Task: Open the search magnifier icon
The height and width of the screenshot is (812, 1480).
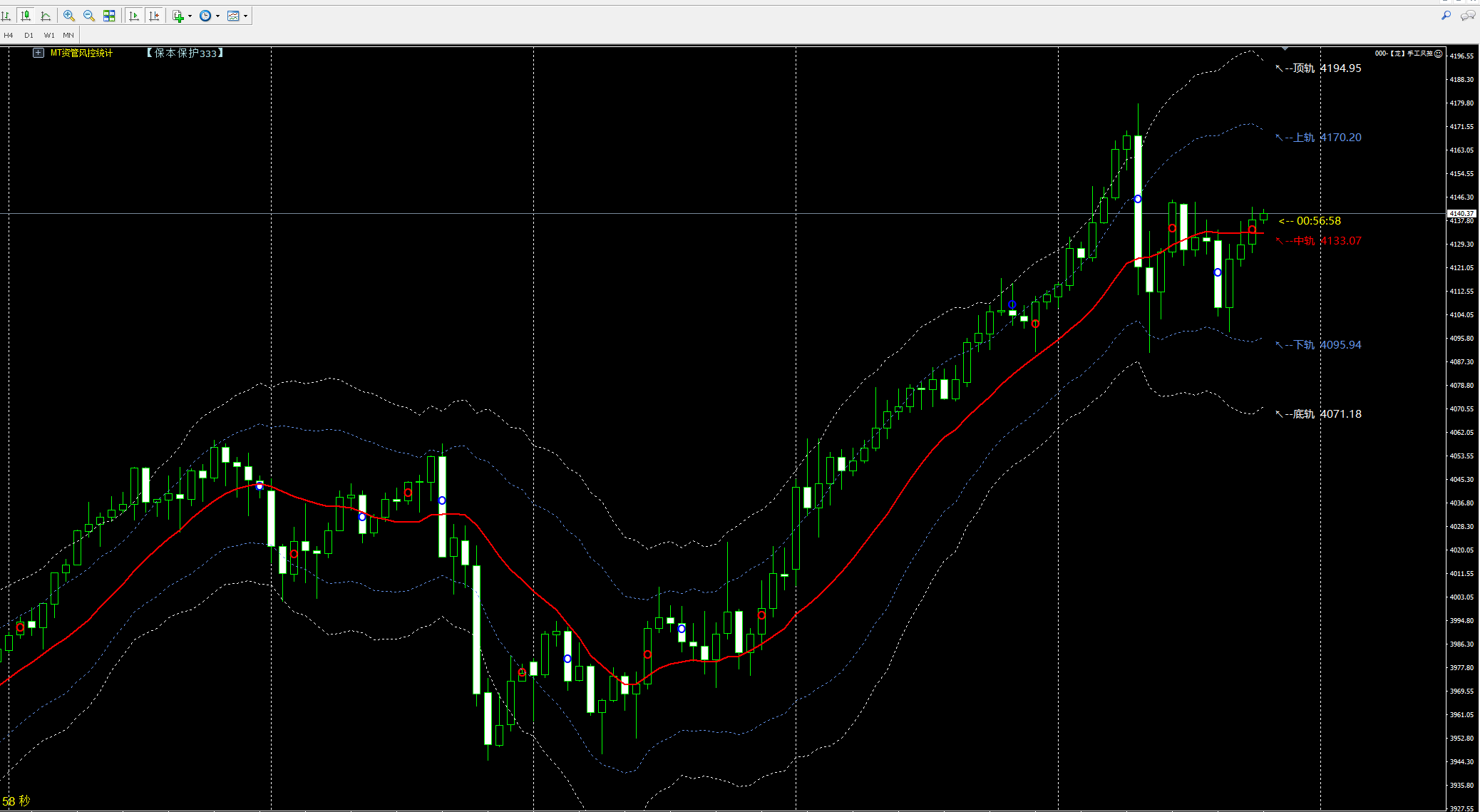Action: point(1446,15)
